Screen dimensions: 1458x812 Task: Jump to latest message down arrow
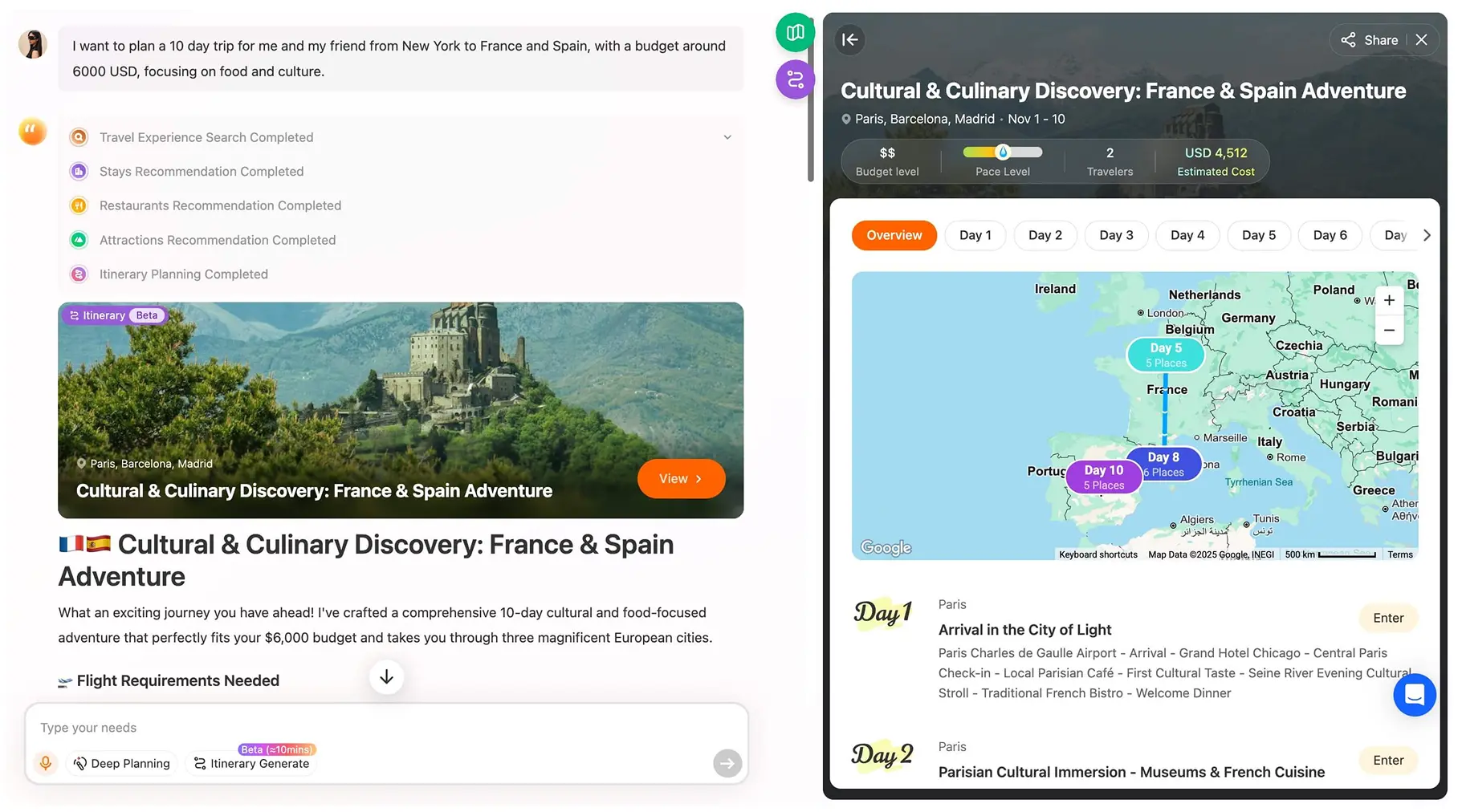coord(386,677)
